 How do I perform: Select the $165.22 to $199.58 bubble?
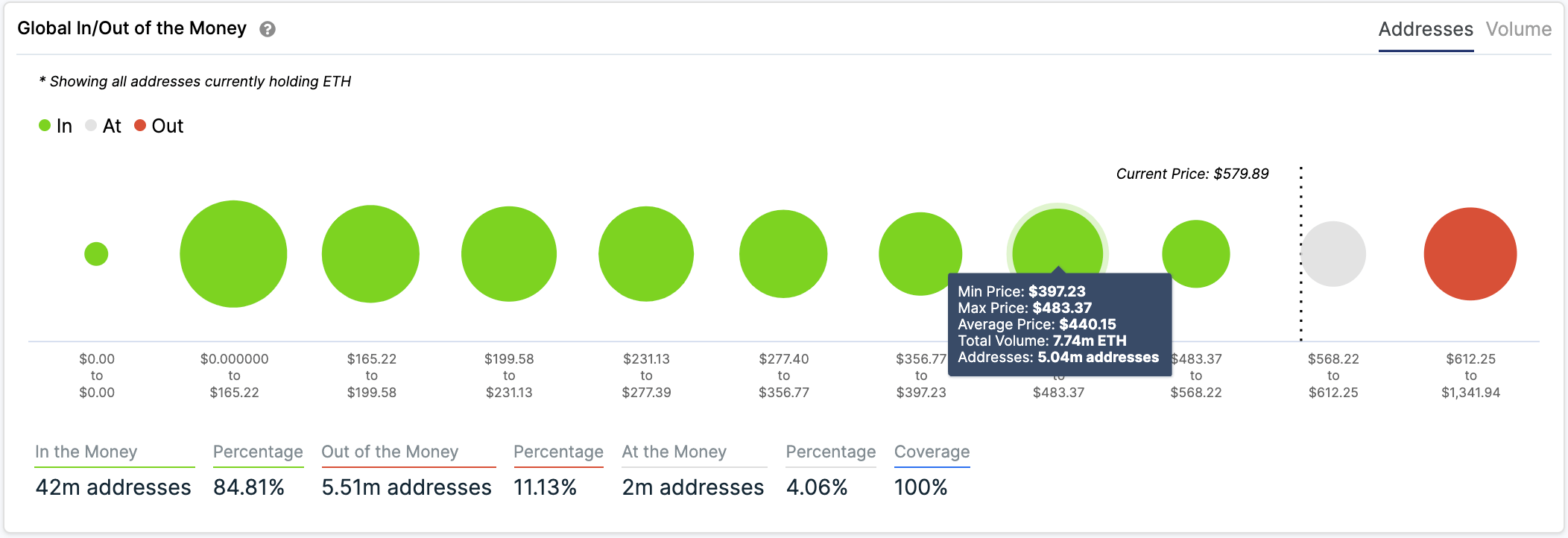tap(371, 254)
